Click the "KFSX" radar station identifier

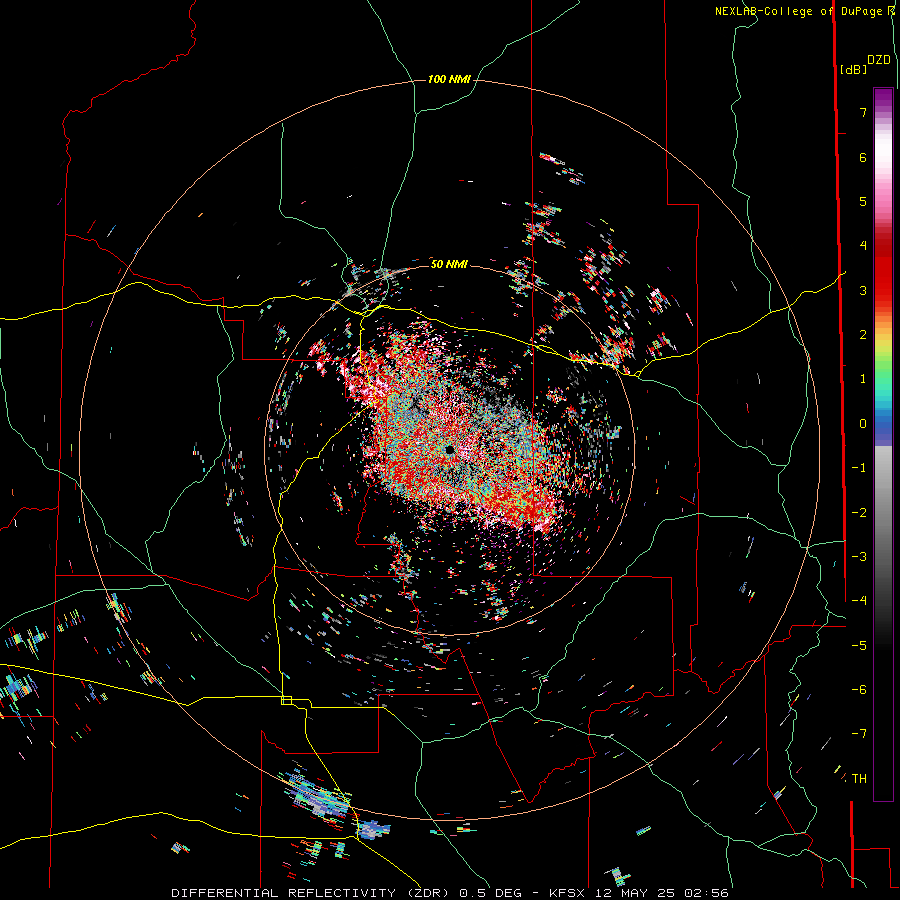567,893
